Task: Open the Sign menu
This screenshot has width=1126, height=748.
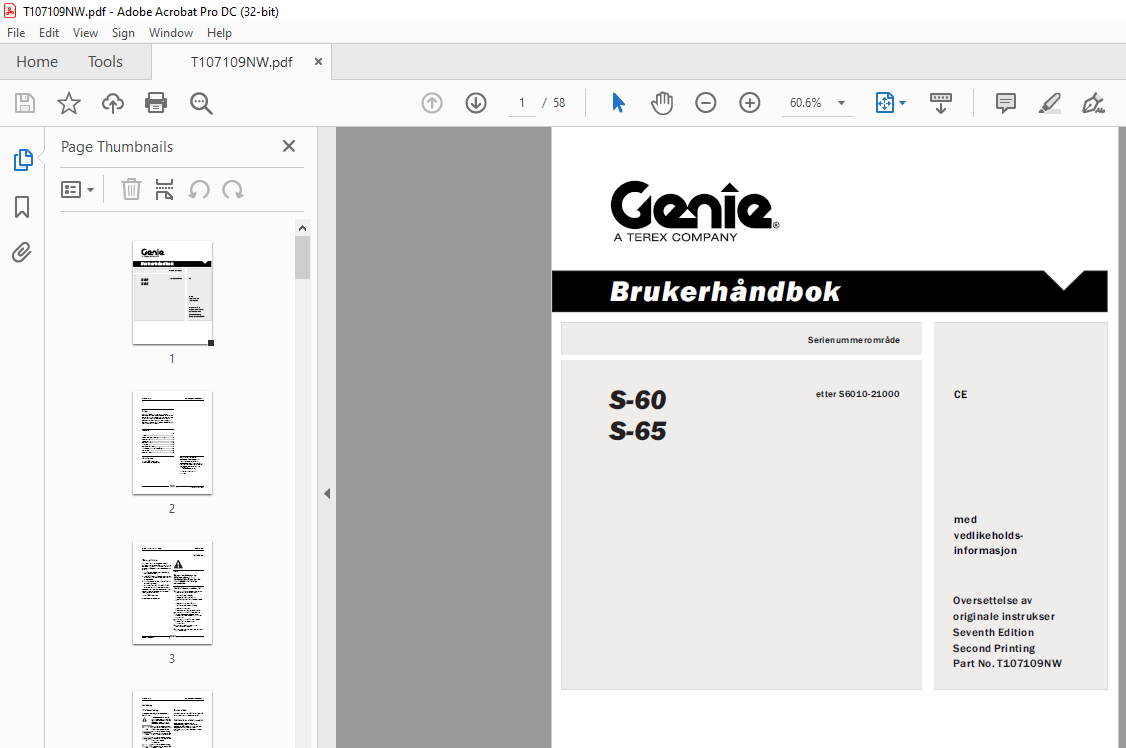Action: (123, 33)
